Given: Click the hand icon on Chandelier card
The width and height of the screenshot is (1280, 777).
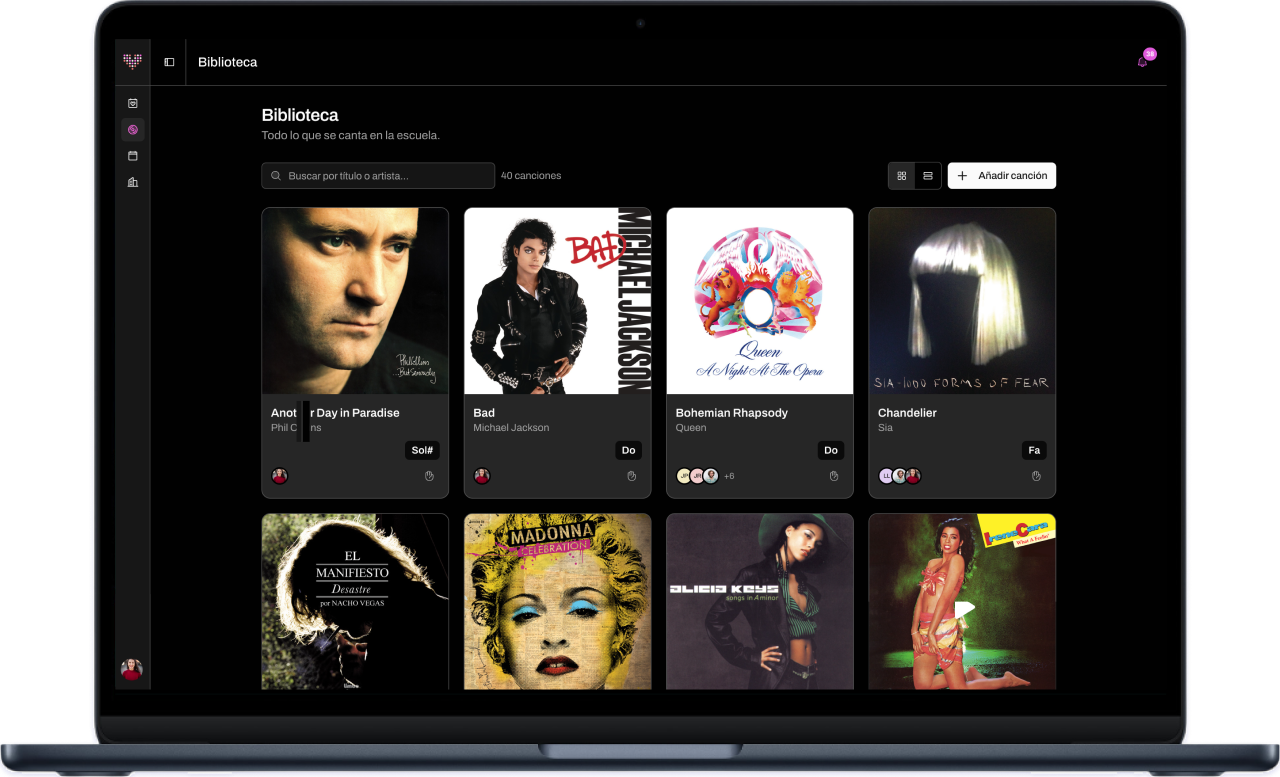Looking at the screenshot, I should click(x=1036, y=476).
